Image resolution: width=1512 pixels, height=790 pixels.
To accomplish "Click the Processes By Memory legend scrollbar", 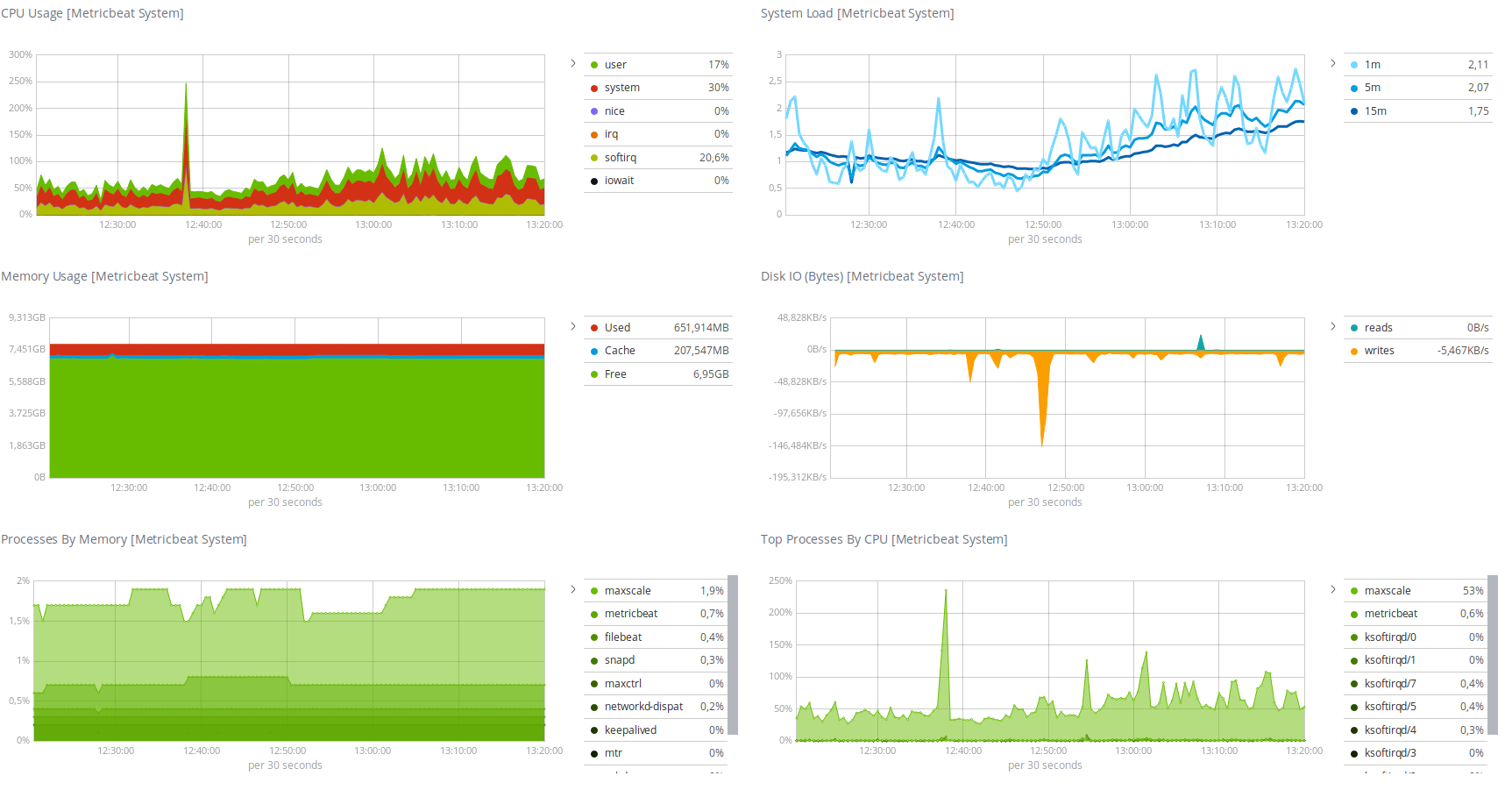I will coord(733,654).
